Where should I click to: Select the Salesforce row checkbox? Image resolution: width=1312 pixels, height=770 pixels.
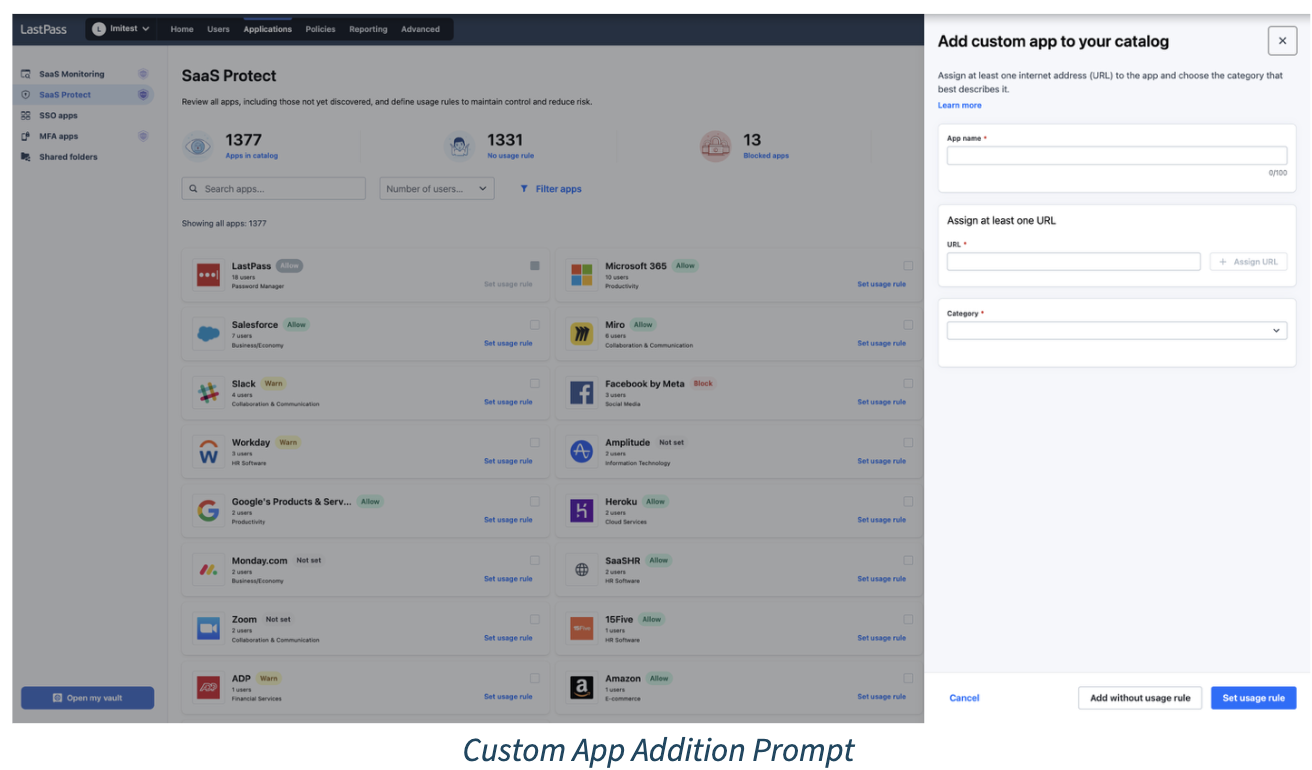coord(535,325)
